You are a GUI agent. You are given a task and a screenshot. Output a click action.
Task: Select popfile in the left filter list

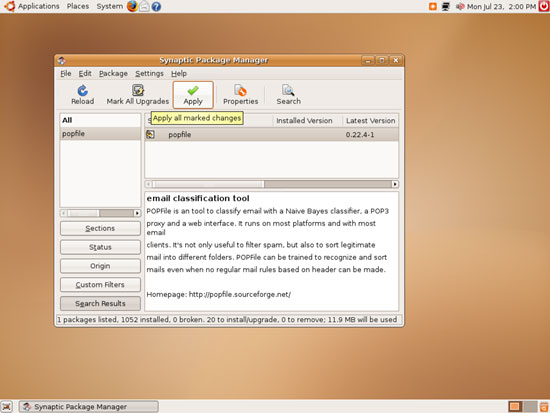(100, 134)
